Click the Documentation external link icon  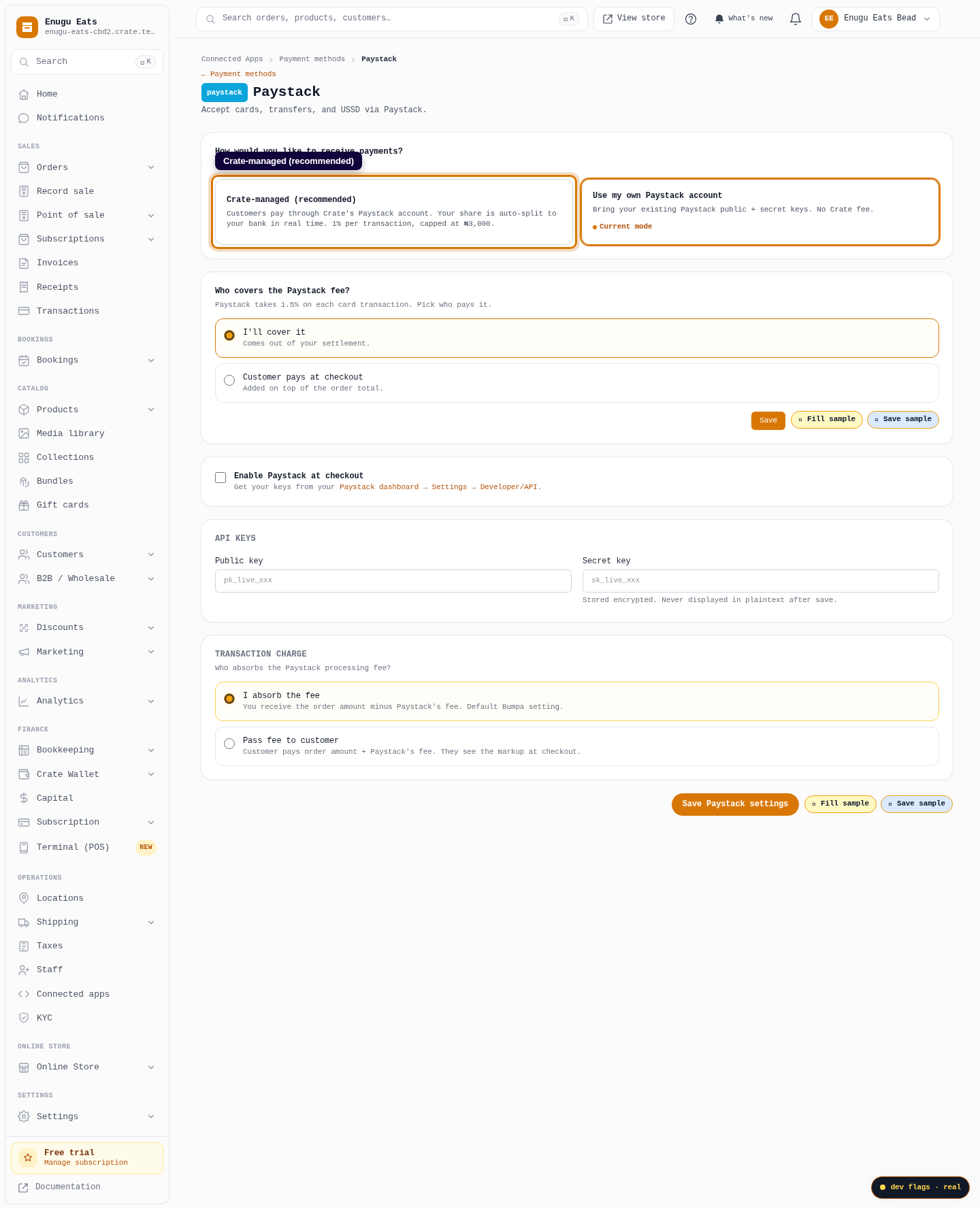(x=23, y=1187)
